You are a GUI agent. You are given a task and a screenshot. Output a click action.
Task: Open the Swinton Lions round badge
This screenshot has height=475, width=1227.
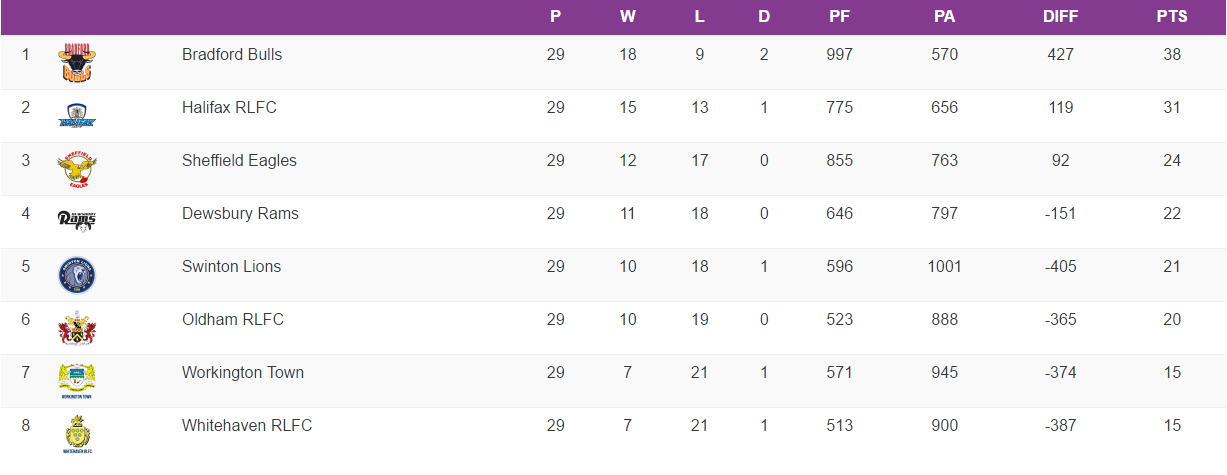77,274
